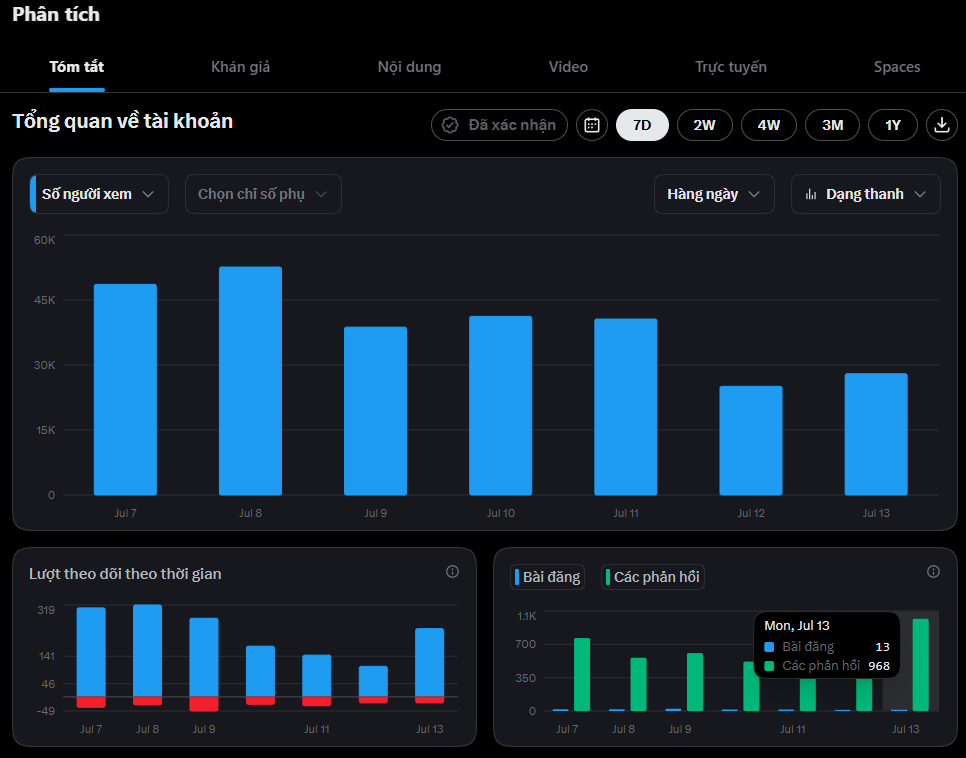Image resolution: width=966 pixels, height=758 pixels.
Task: Open the Hàng ngày interval dropdown
Action: (x=714, y=194)
